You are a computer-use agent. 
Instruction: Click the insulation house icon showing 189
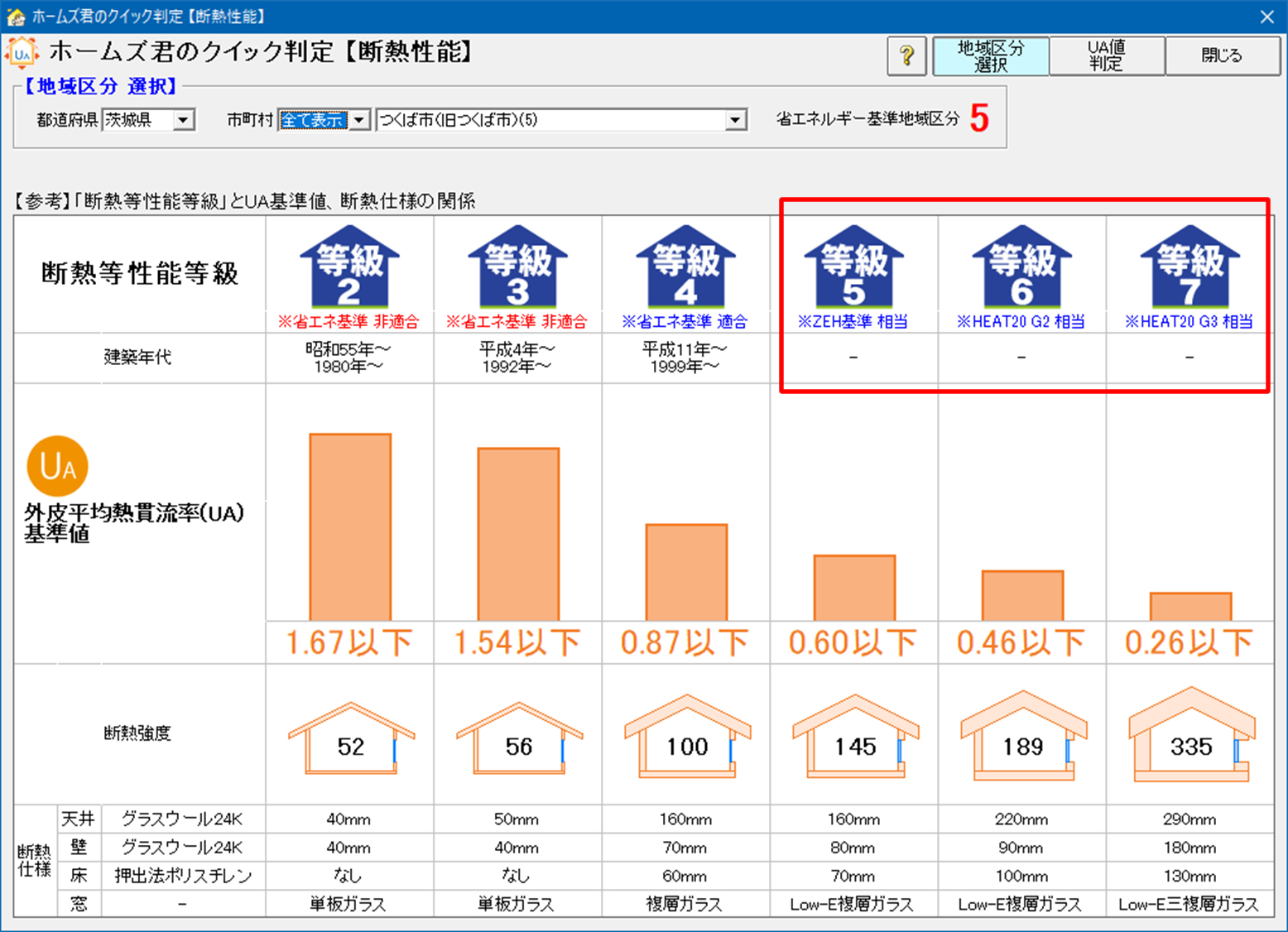(x=1023, y=736)
